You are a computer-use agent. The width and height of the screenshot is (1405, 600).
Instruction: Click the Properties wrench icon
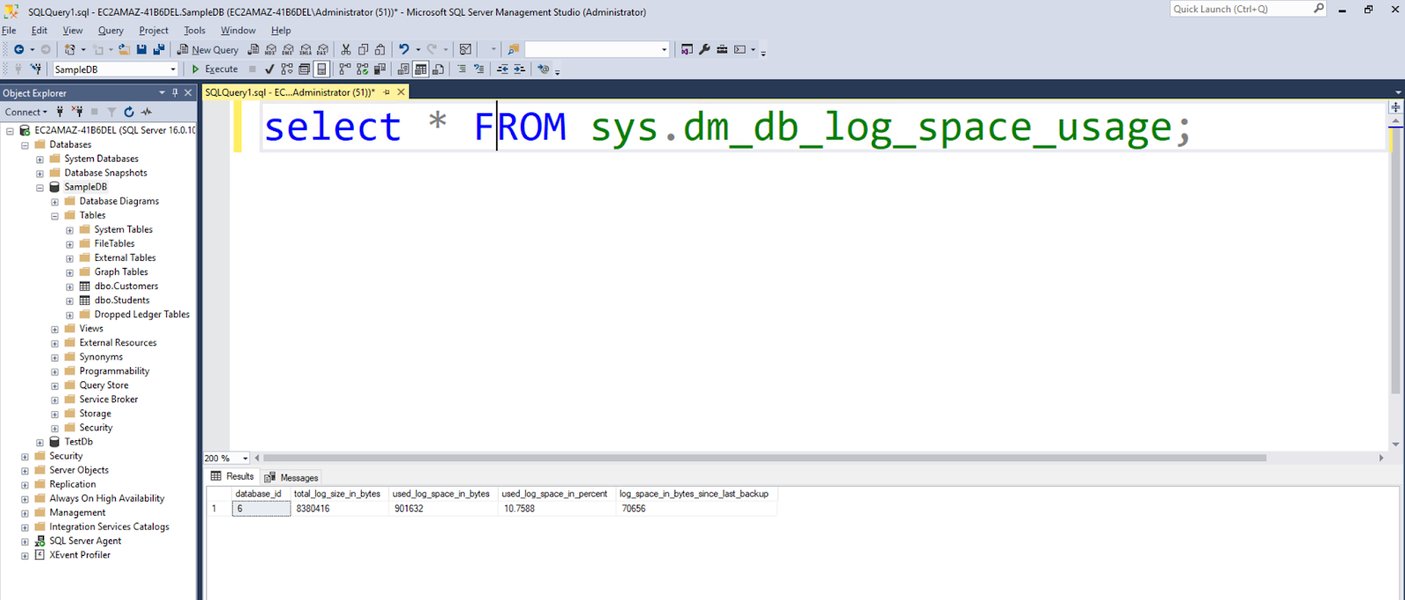(x=704, y=49)
